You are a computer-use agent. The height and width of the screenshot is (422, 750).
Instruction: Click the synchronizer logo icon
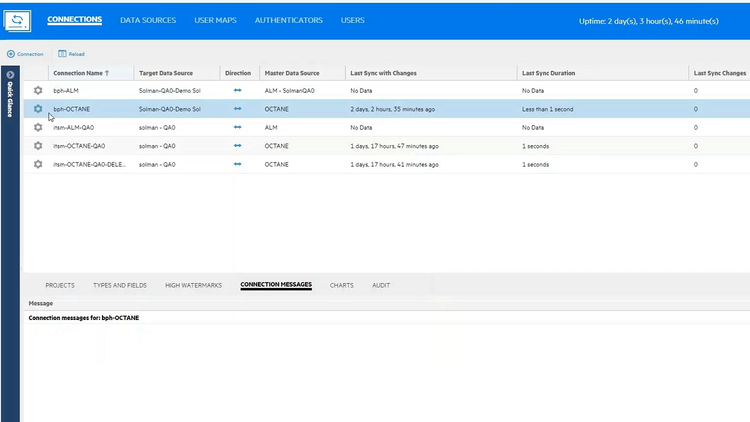[17, 21]
